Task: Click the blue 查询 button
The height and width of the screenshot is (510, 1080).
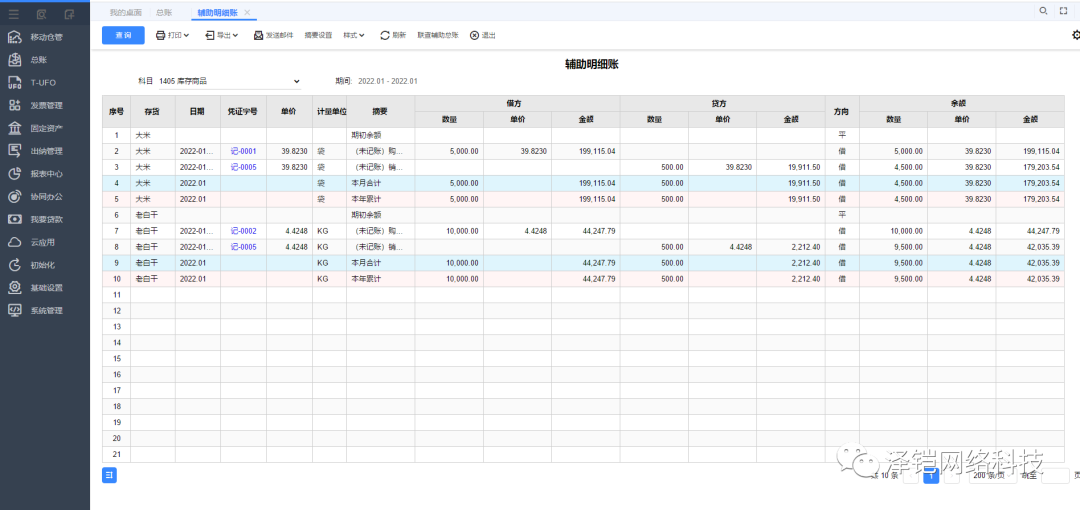Action: point(123,35)
